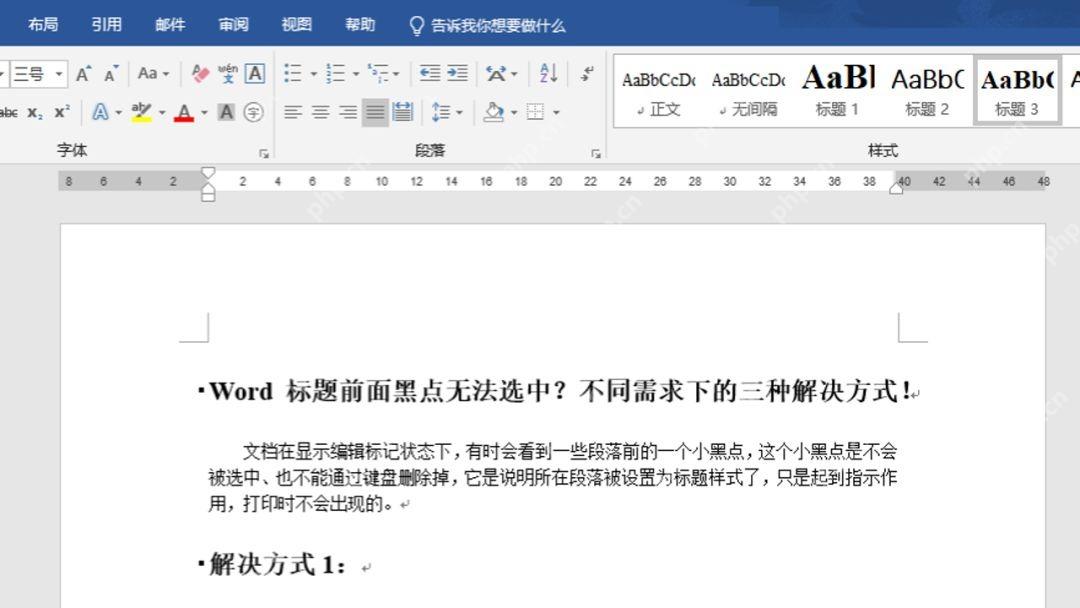This screenshot has width=1080, height=608.
Task: Apply the enclosed character (字) tool
Action: pyautogui.click(x=253, y=112)
